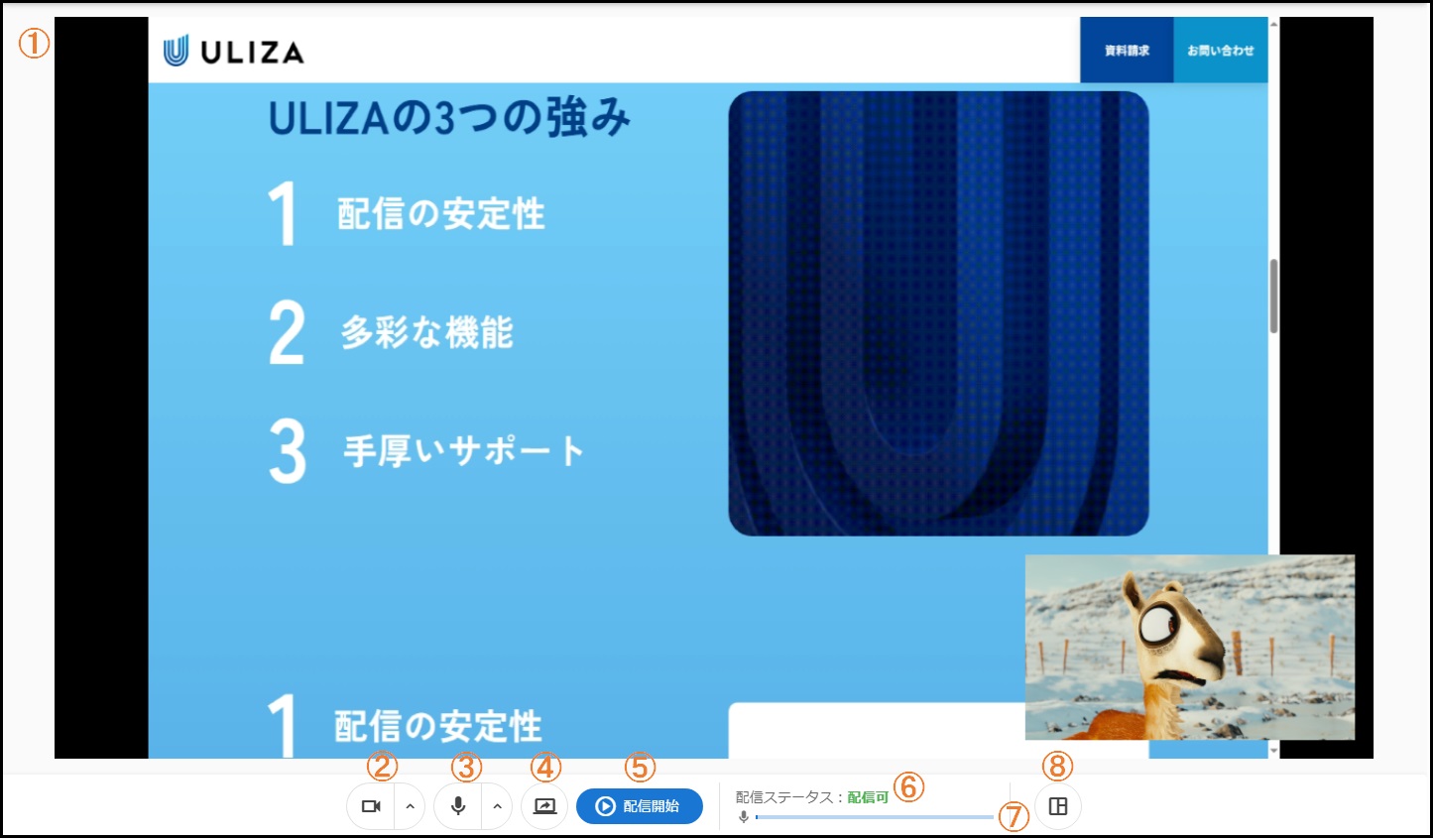Screen dimensions: 1433x840
Task: Select the llama camera picture-in-picture thumbnail
Action: pyautogui.click(x=1189, y=647)
